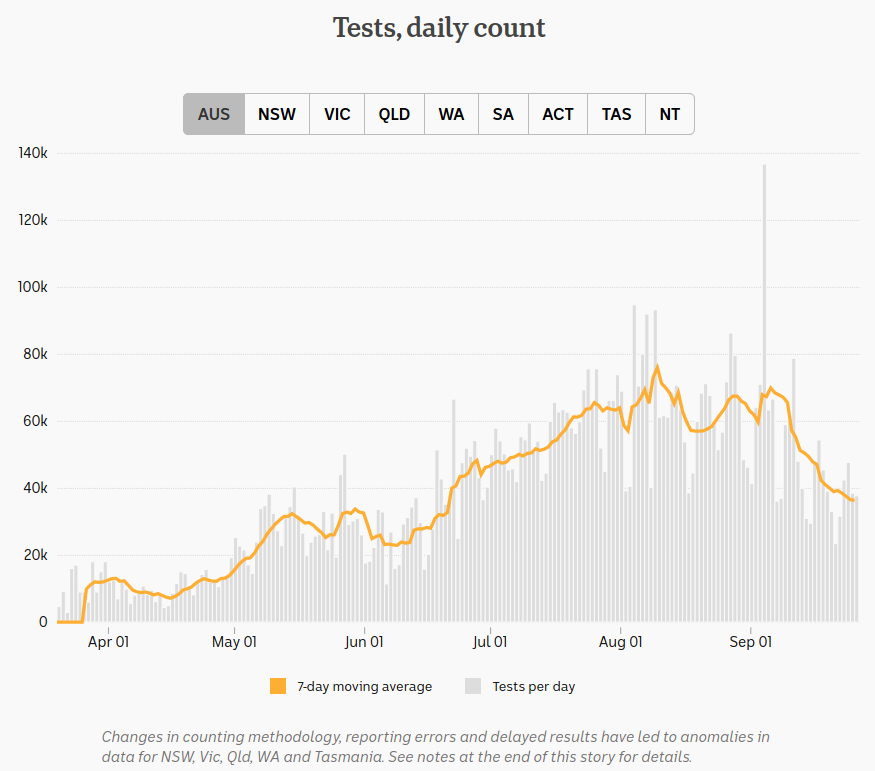Open the VIC state tab

(x=337, y=114)
